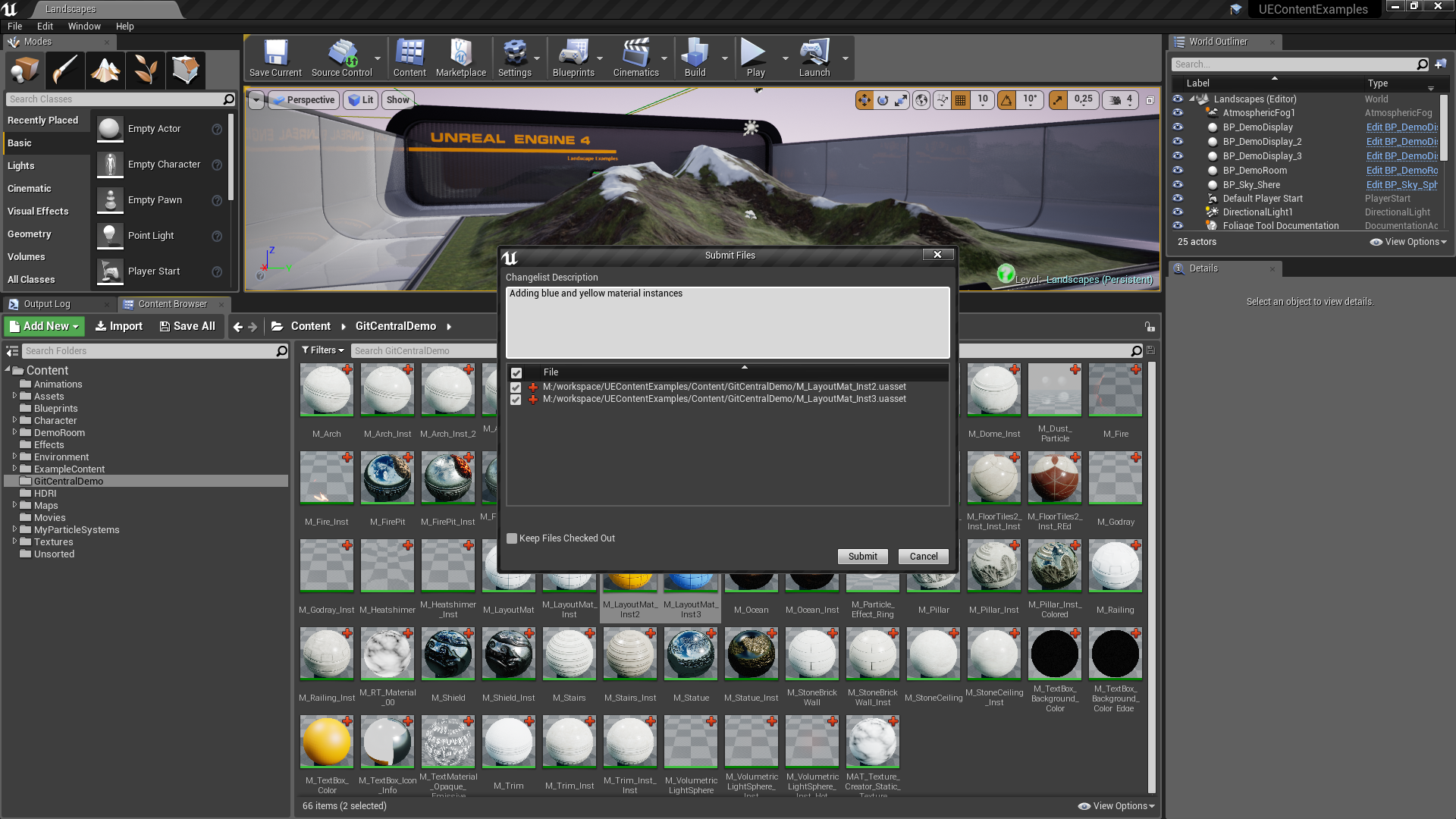Expand the Environment folder in the tree

pyautogui.click(x=14, y=457)
